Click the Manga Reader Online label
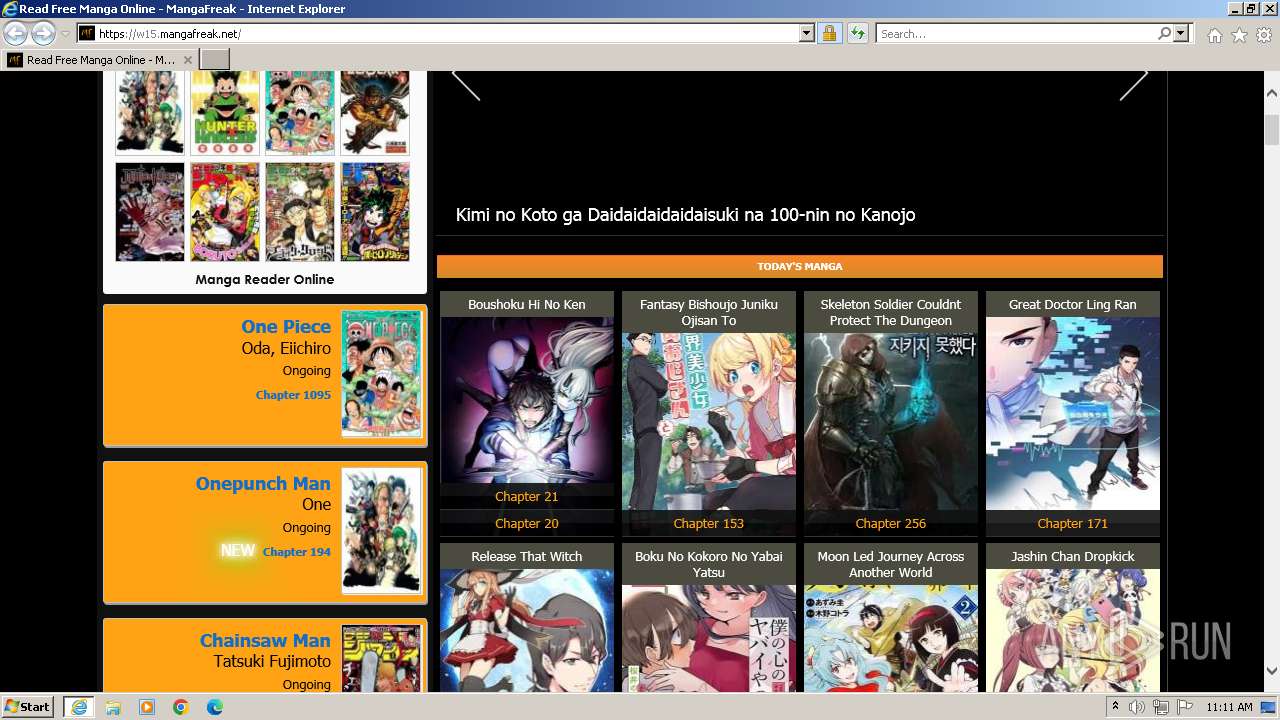This screenshot has height=720, width=1280. [x=265, y=279]
